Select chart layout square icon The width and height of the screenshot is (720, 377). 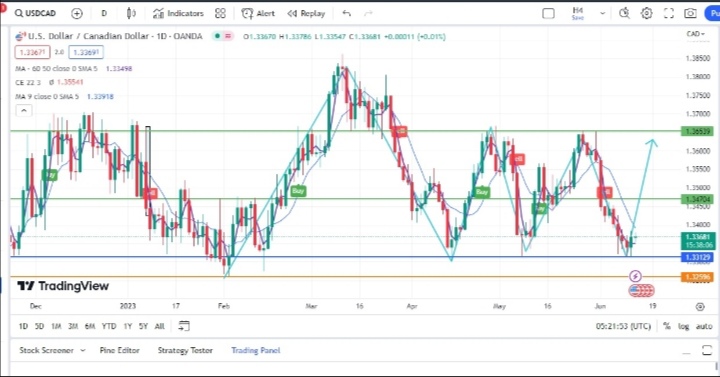[x=548, y=13]
